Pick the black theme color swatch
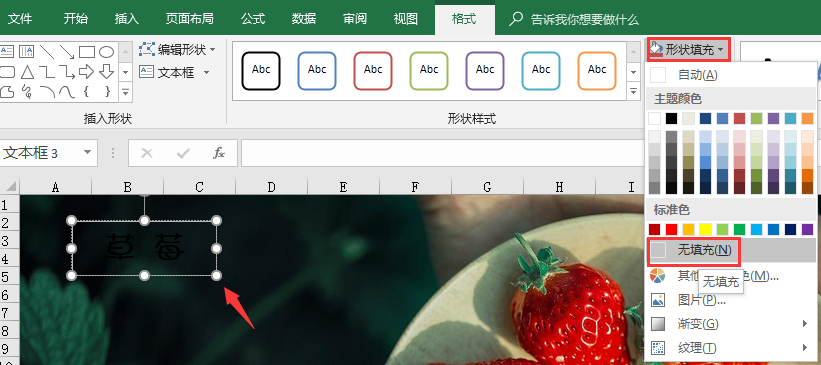Screen dimensions: 821x365 click(x=671, y=118)
